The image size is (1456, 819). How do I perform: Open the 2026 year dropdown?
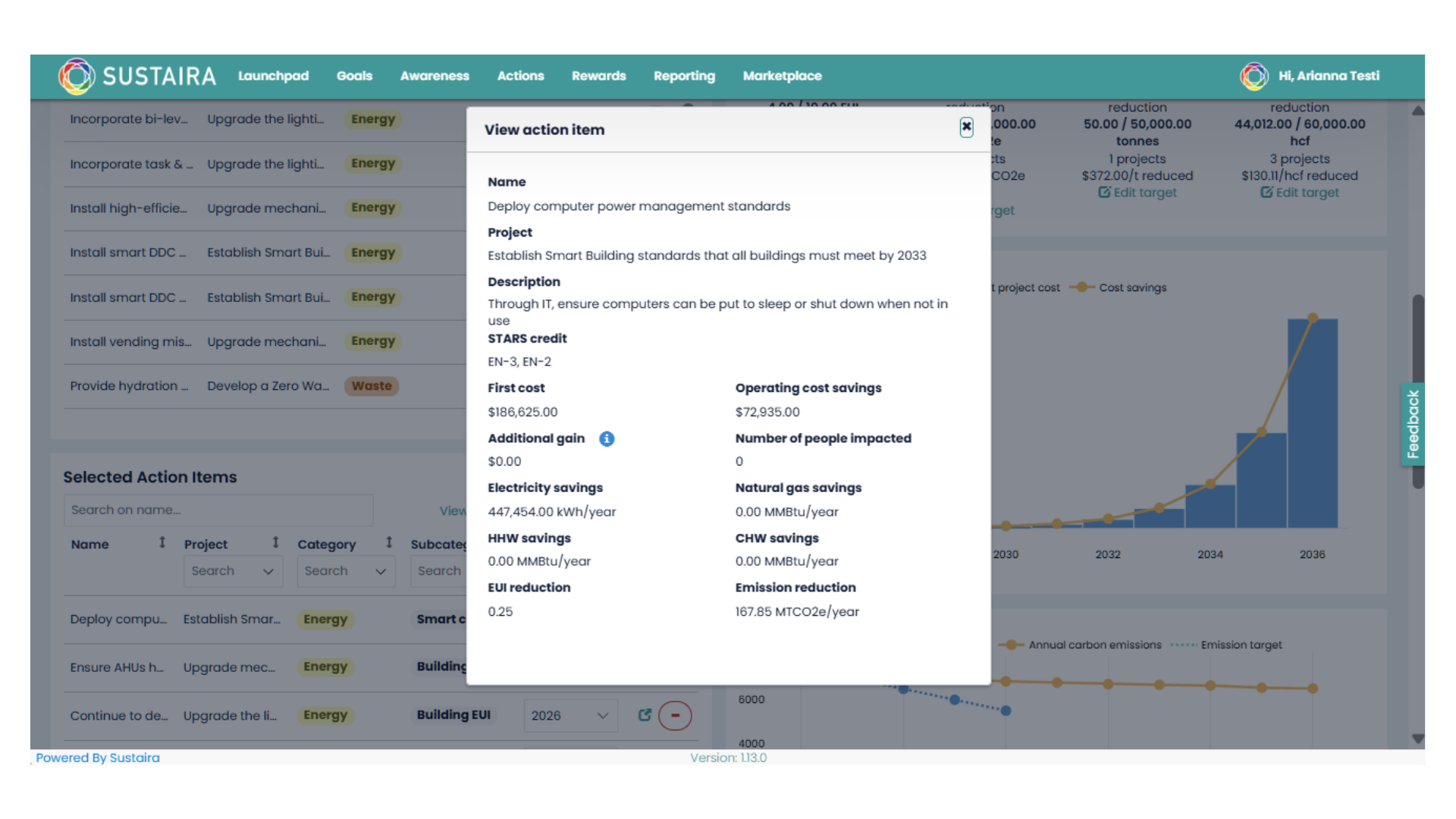coord(570,715)
